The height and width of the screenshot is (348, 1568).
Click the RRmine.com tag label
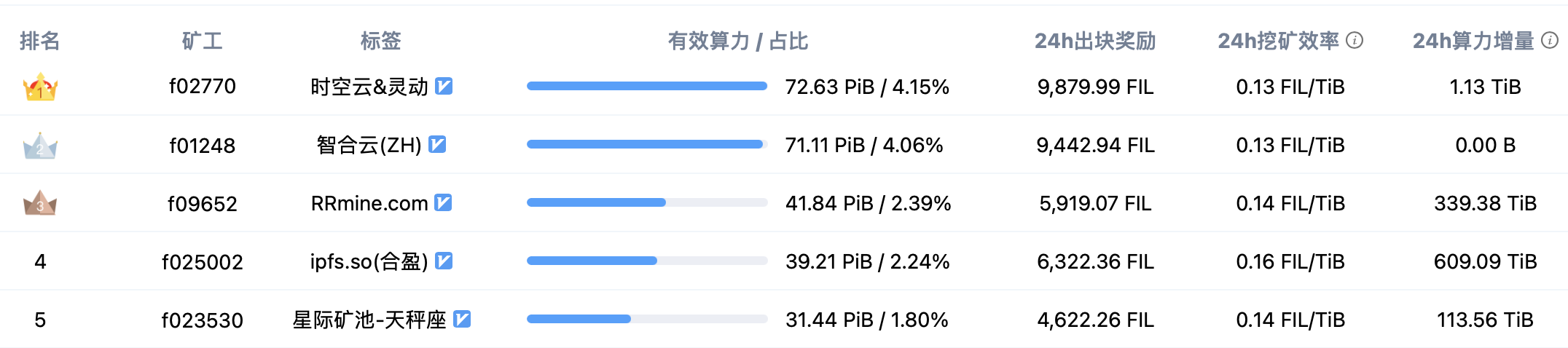pos(369,203)
